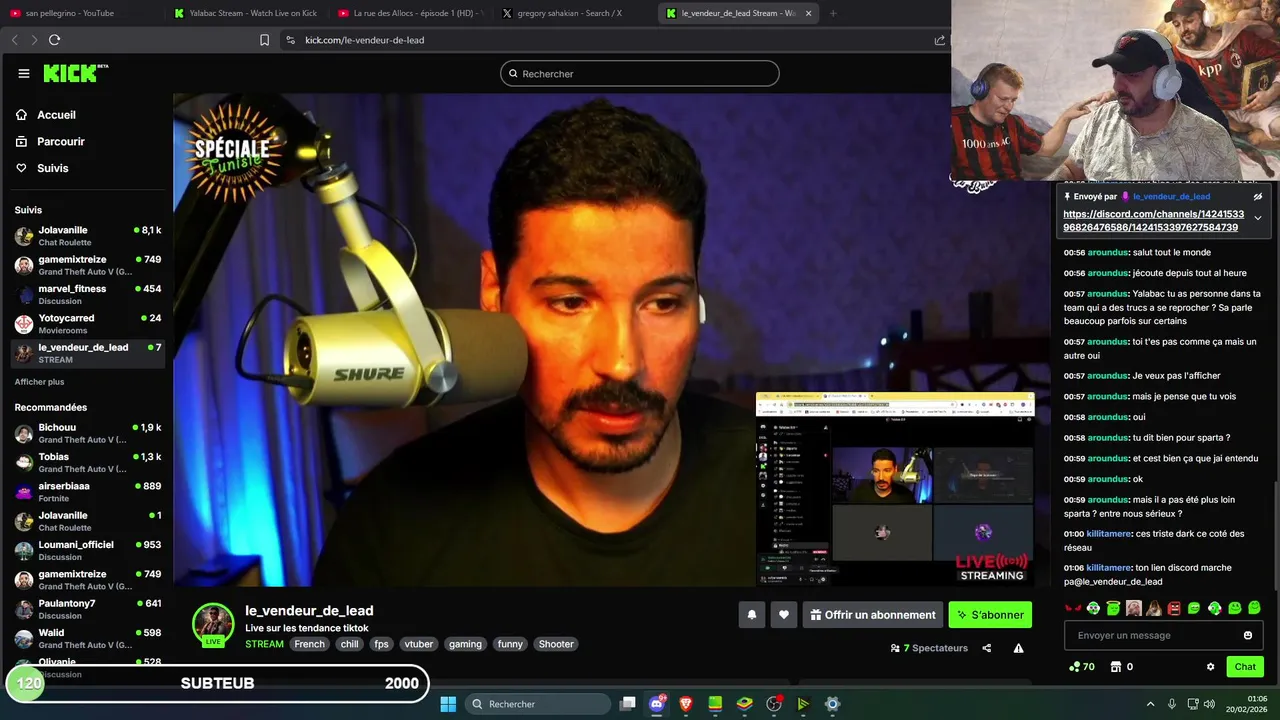Expand the pinned message with the chevron

pos(1258,218)
